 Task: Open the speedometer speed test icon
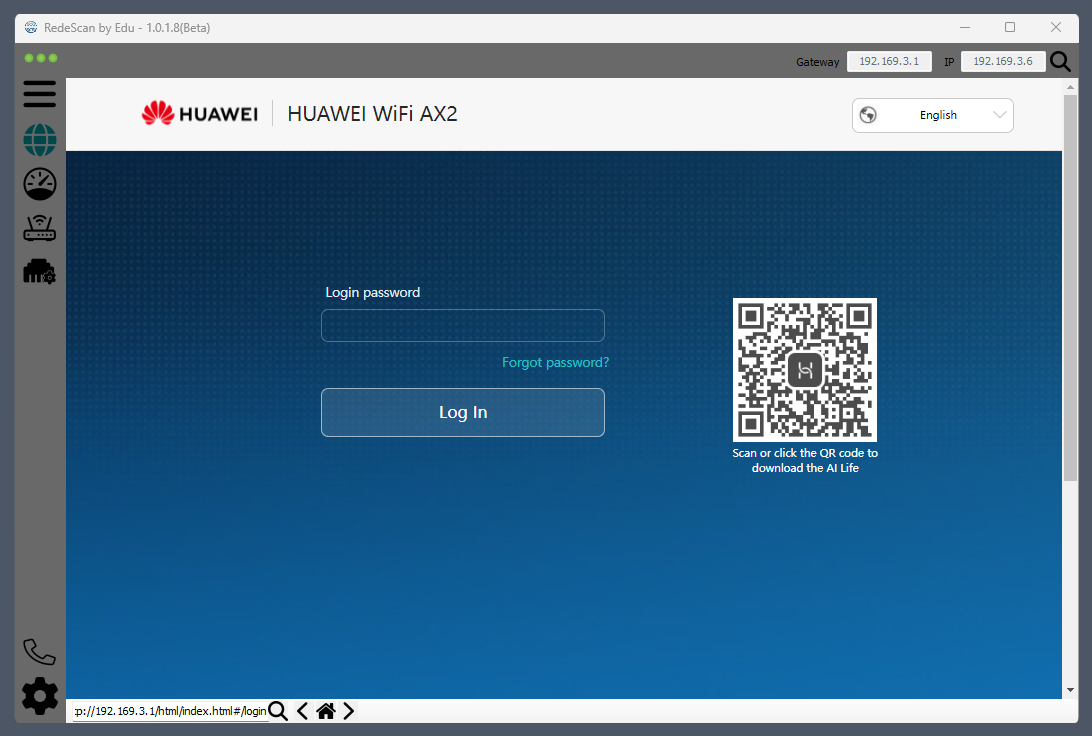(40, 184)
